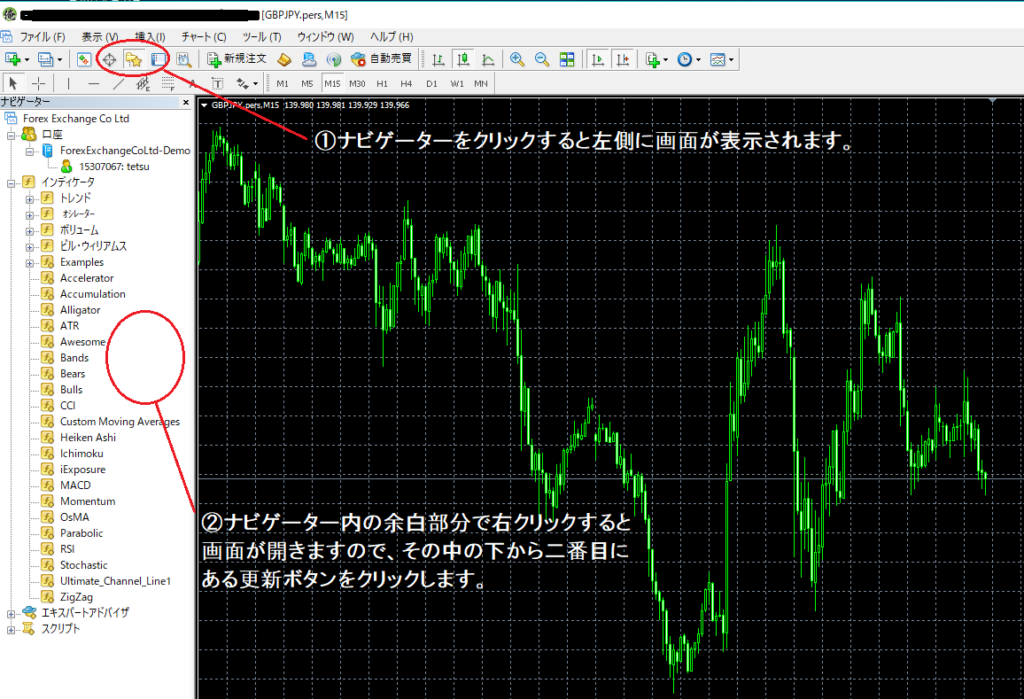Open the ファイル (F) menu
Screen dimensions: 1024x699
pyautogui.click(x=42, y=37)
